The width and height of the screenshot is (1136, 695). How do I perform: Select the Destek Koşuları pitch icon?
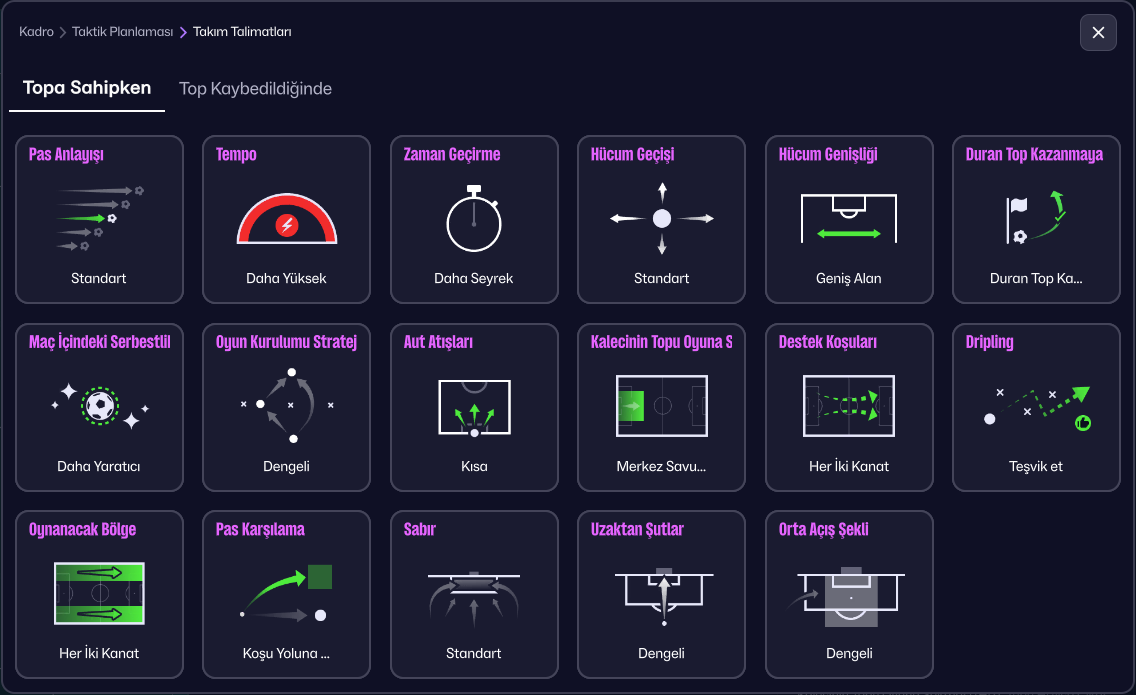(x=849, y=406)
